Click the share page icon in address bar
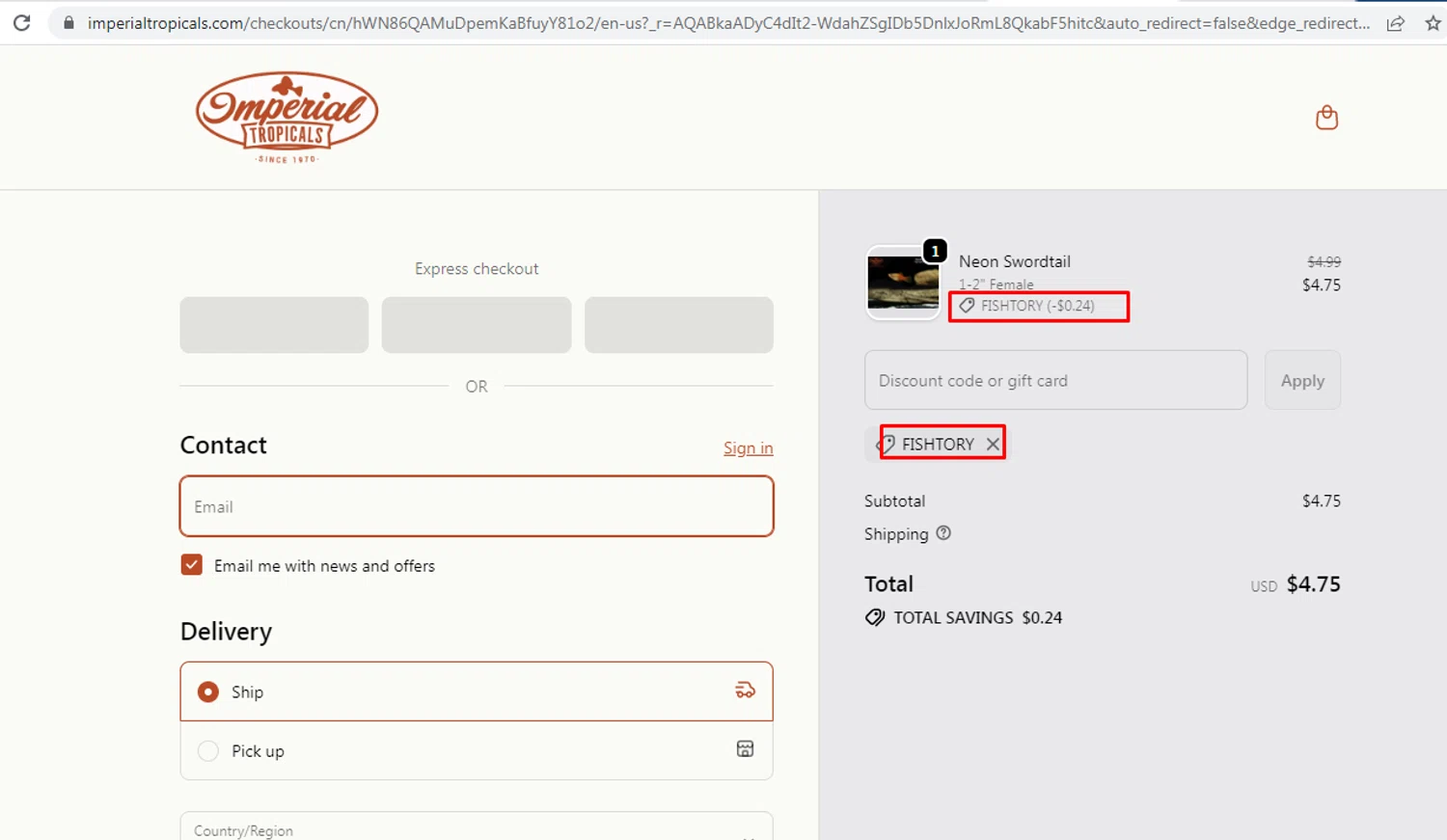This screenshot has width=1447, height=840. point(1395,23)
